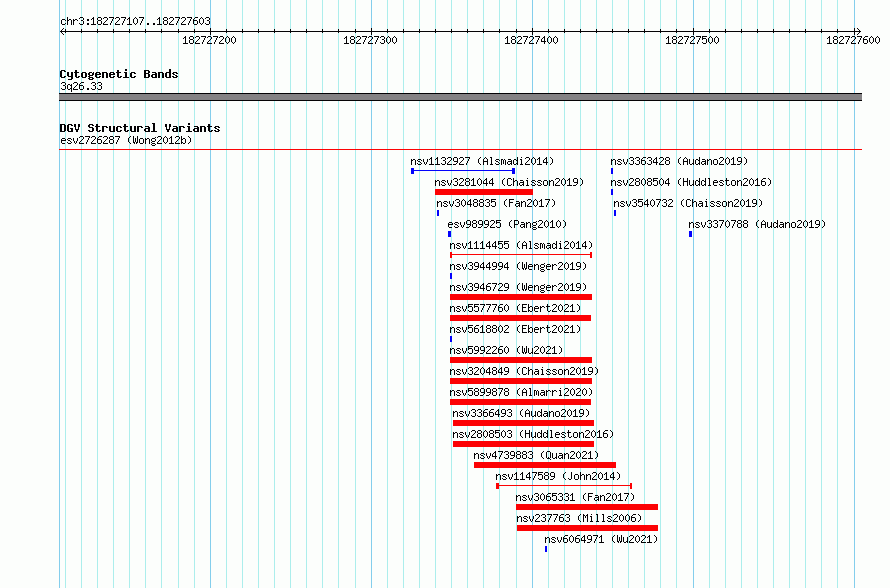This screenshot has height=588, width=890.
Task: Click the gray 3q26.33 cytogenetic band bar
Action: (x=460, y=97)
